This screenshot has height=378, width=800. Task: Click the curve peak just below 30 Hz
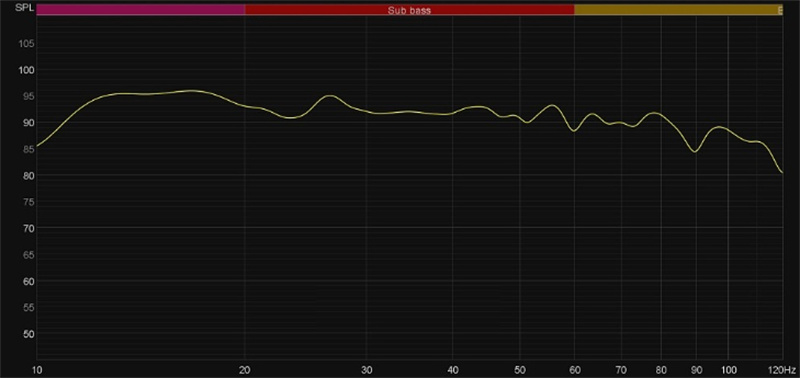click(x=331, y=95)
